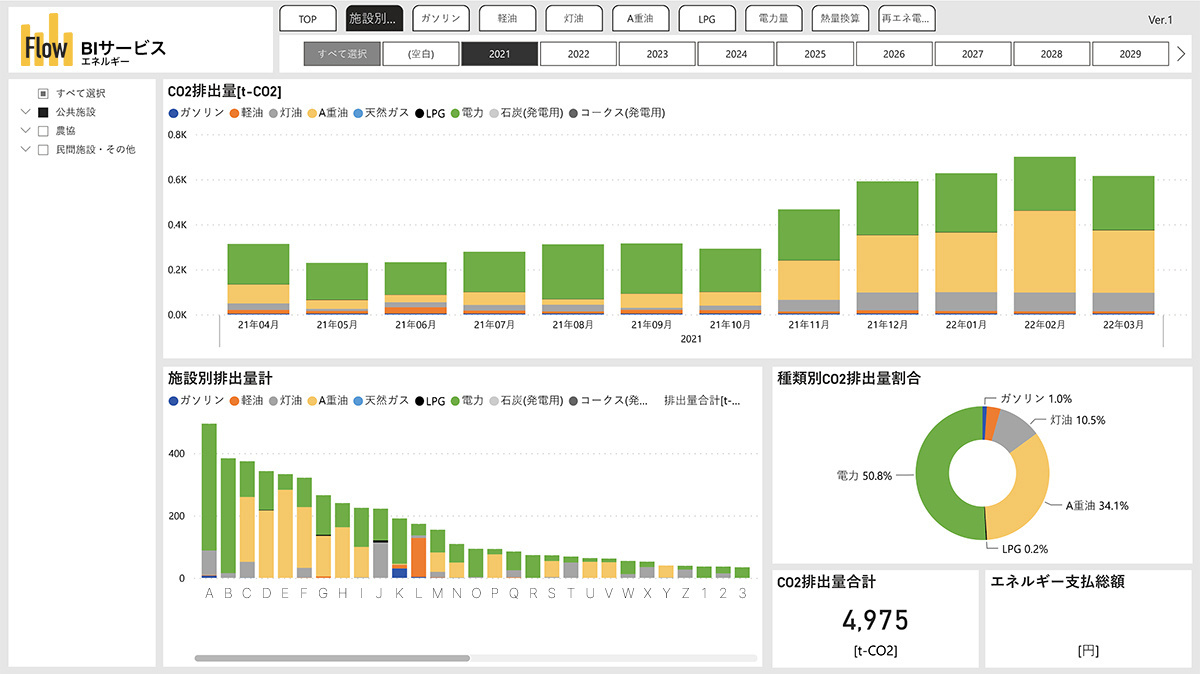
Task: Click the facility chart horizontal scrollbar
Action: [x=332, y=658]
